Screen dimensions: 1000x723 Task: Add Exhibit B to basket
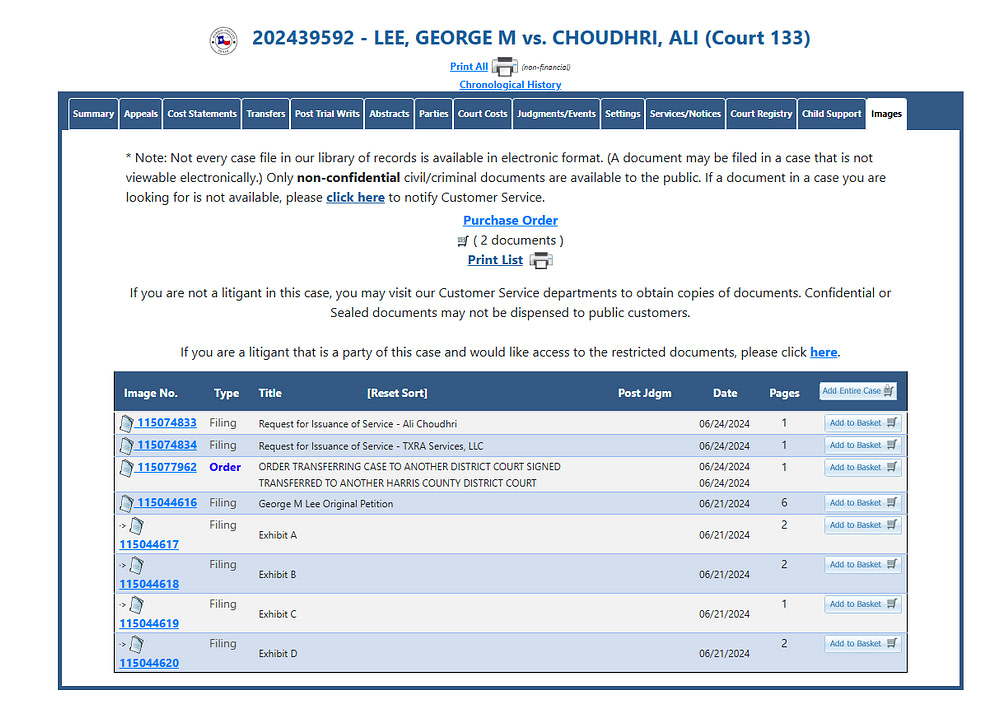[863, 565]
